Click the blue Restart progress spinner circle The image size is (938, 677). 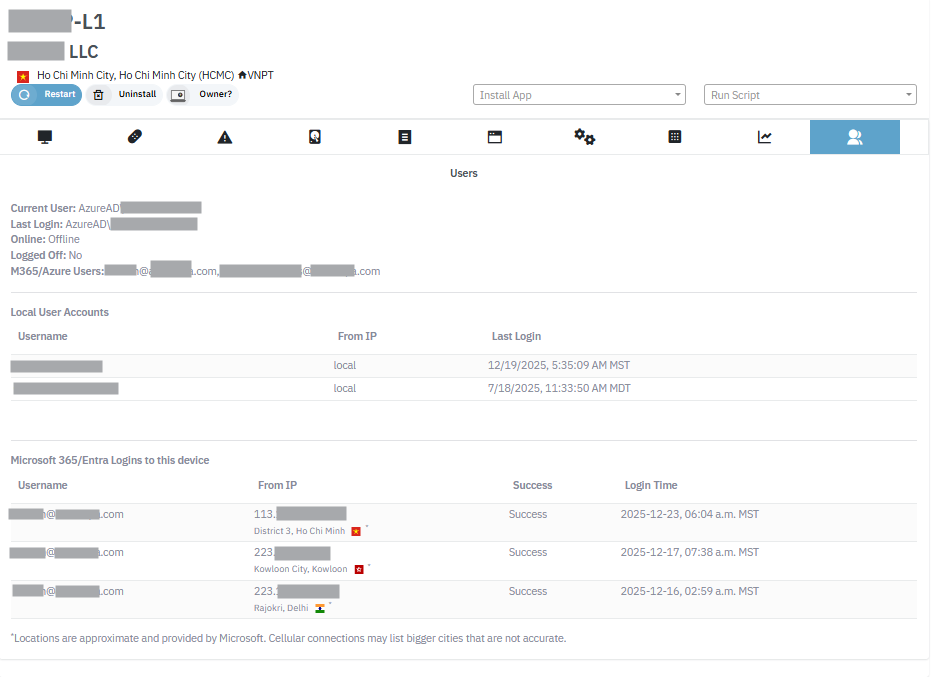(23, 94)
